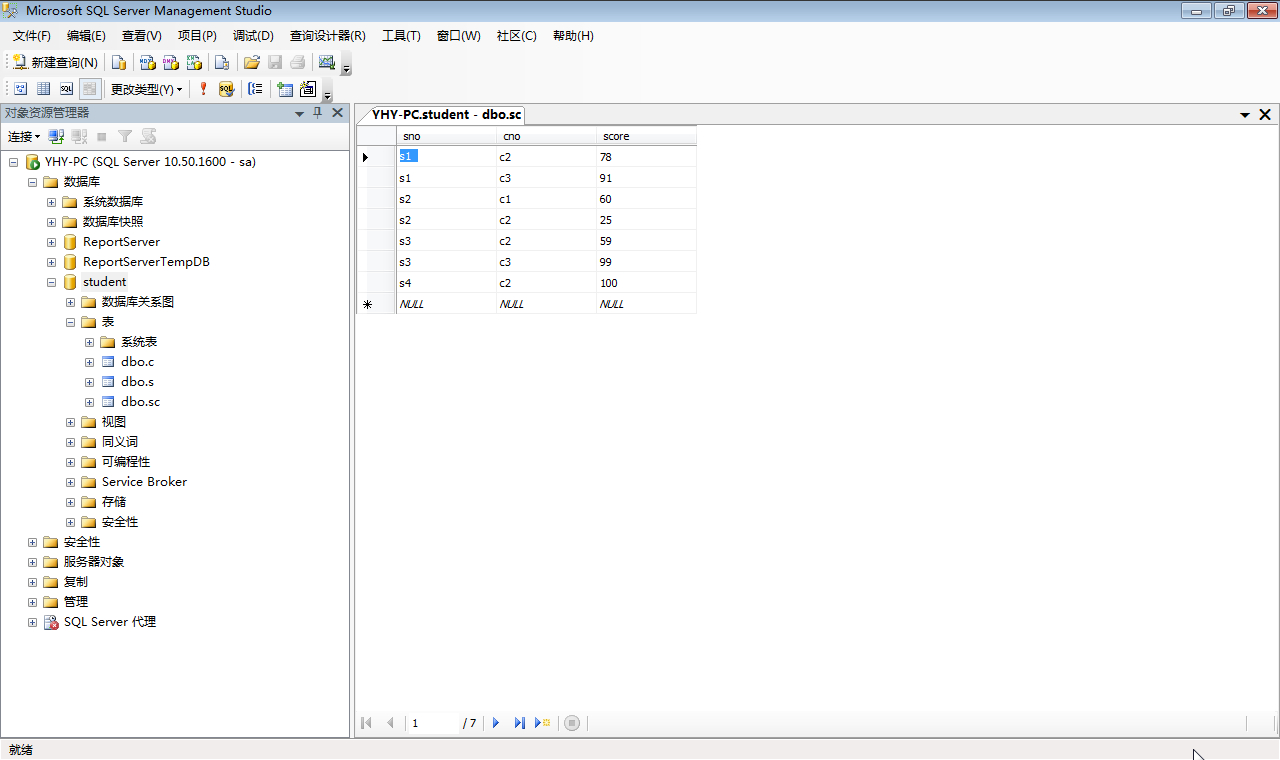Select the row header for NULL row

point(376,304)
